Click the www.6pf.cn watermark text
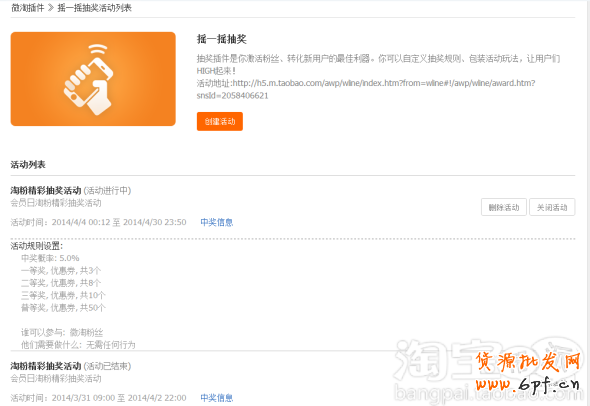The height and width of the screenshot is (406, 590). (528, 384)
